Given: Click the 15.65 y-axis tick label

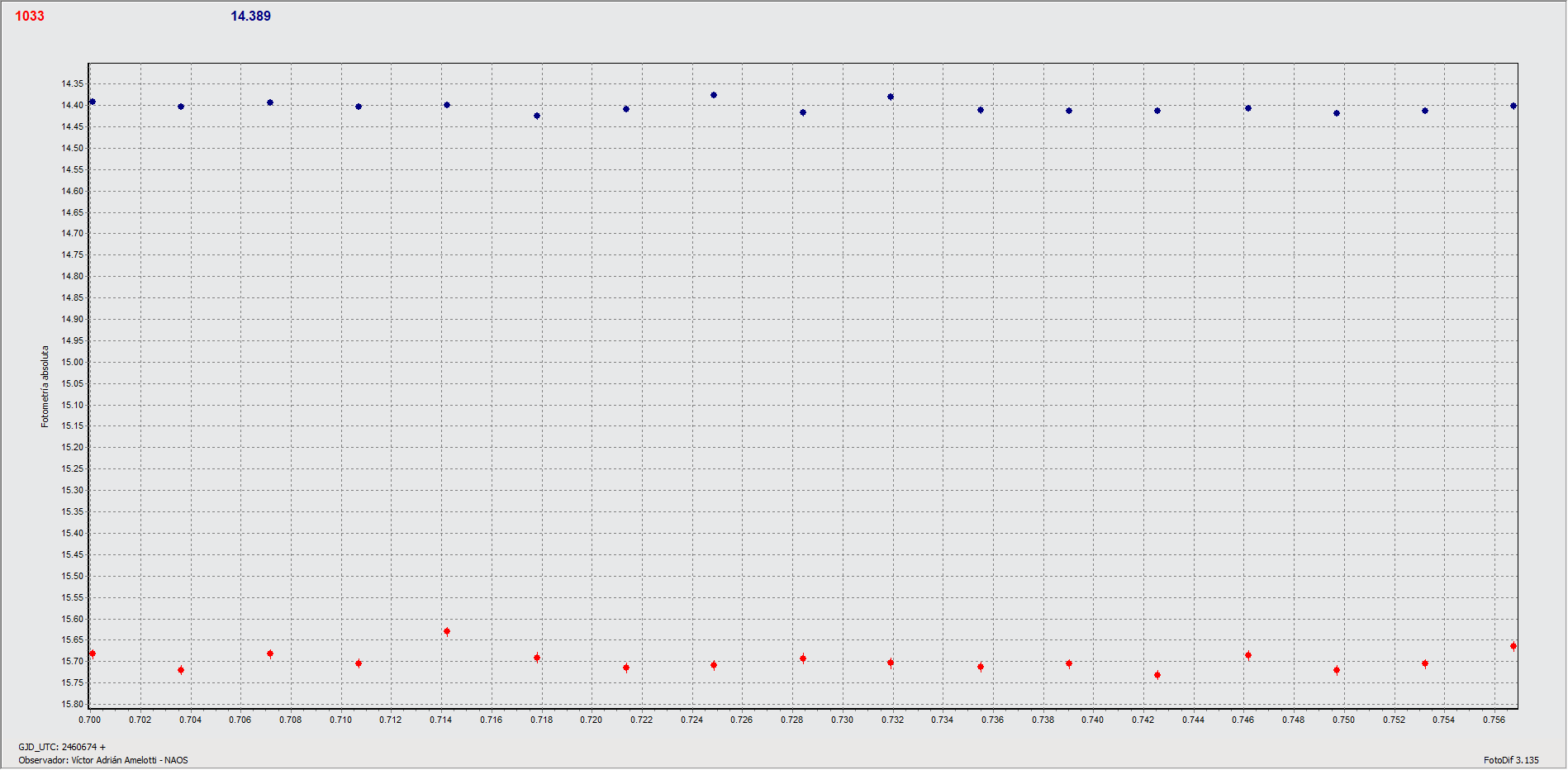Looking at the screenshot, I should tap(72, 639).
